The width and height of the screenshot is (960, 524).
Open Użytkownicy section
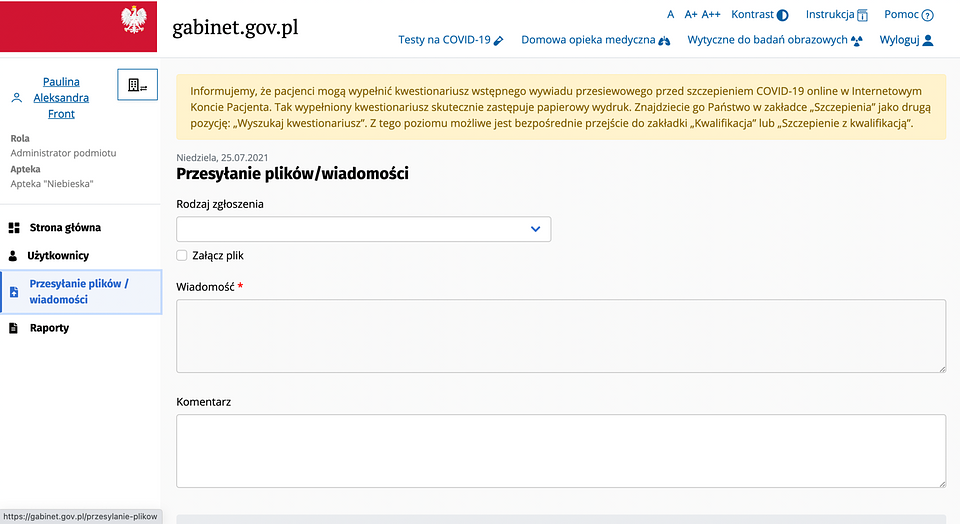[x=58, y=256]
